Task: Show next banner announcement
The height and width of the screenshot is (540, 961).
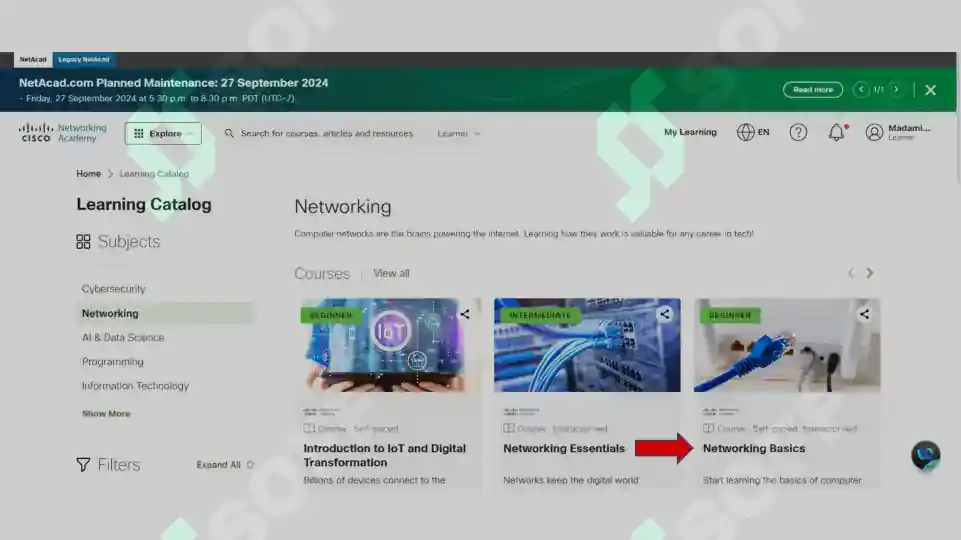Action: click(896, 89)
